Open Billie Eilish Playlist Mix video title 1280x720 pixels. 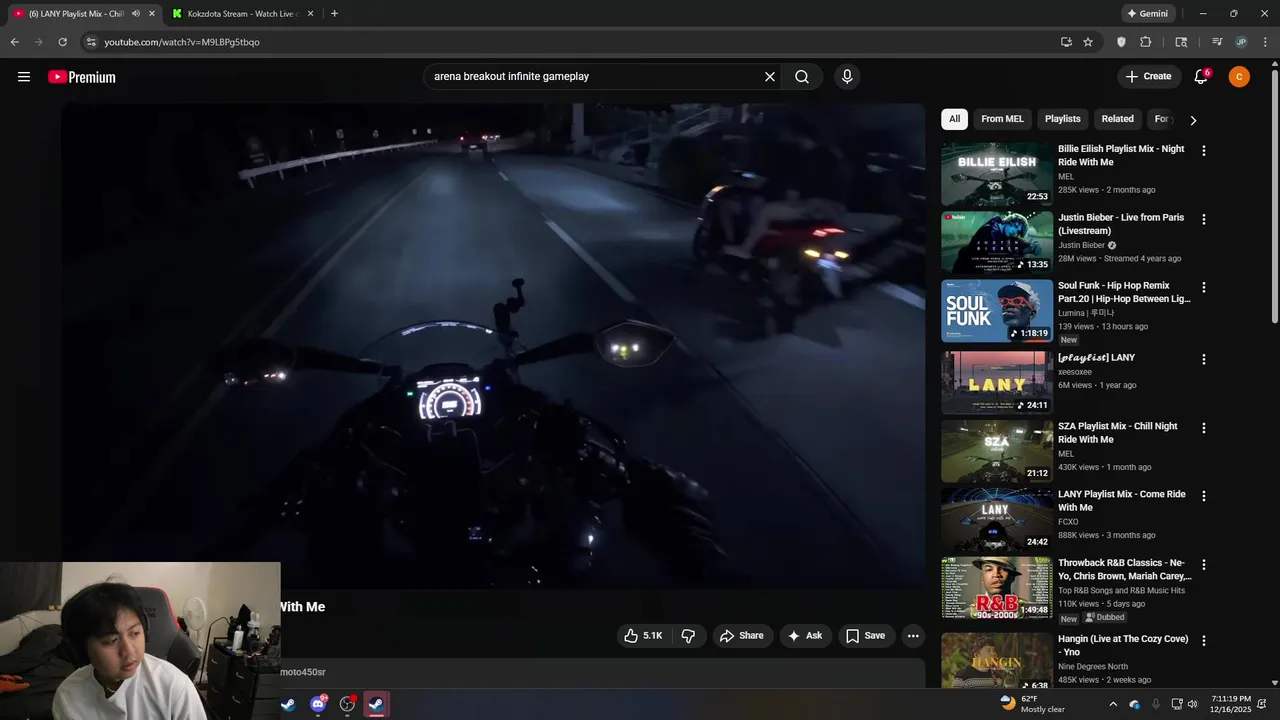pyautogui.click(x=1121, y=156)
